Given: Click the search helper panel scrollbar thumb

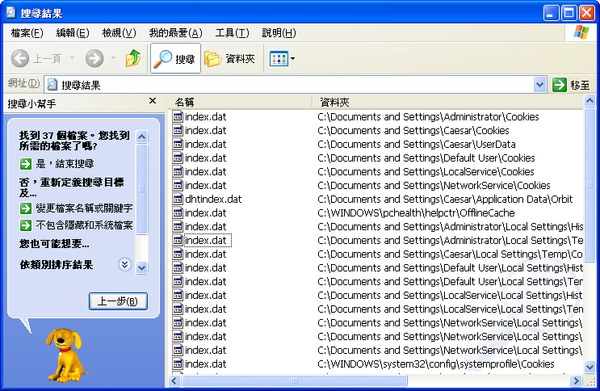Looking at the screenshot, I should (x=142, y=189).
